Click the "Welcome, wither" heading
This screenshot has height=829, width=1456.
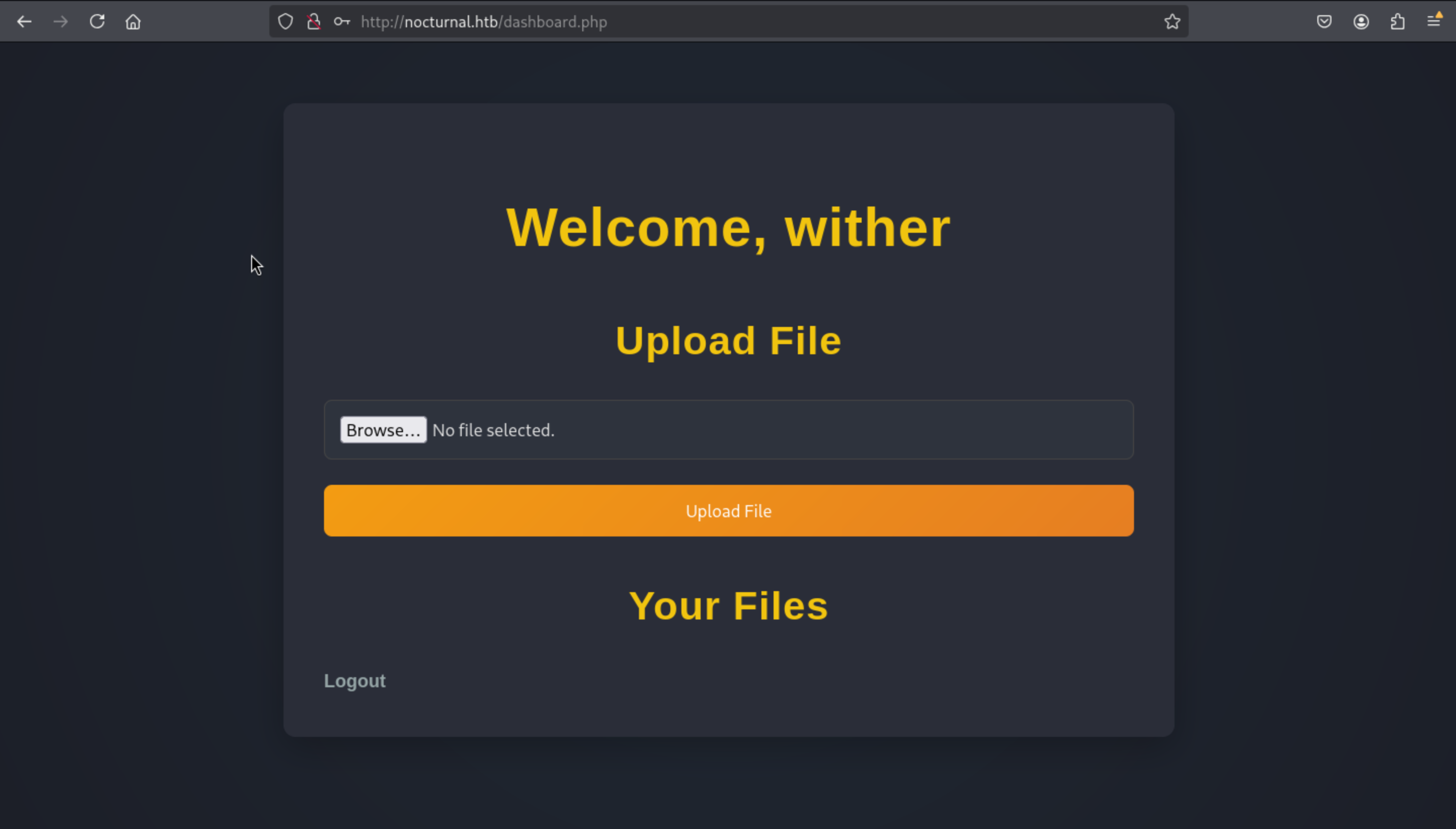(729, 228)
